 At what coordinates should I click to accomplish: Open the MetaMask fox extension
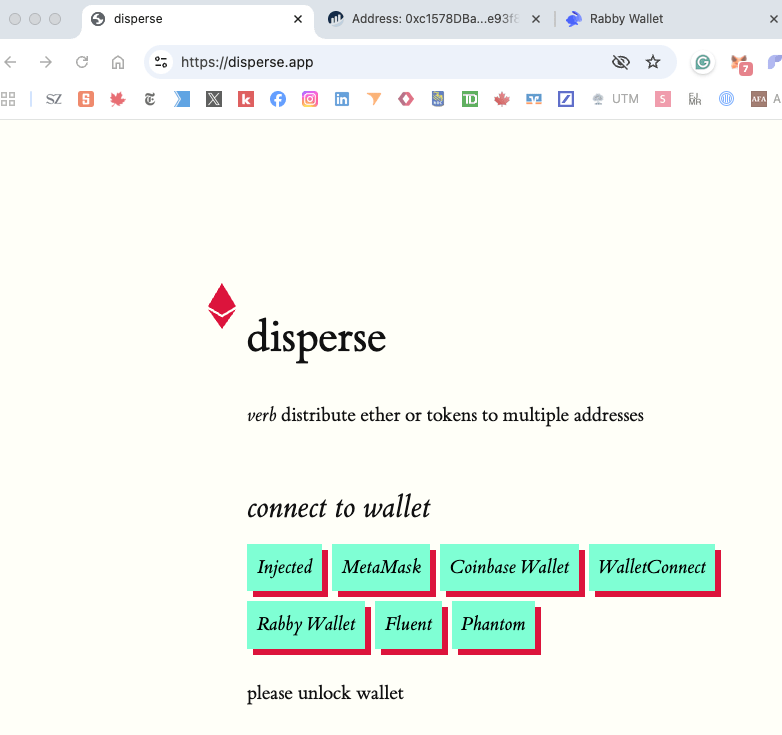pos(741,64)
